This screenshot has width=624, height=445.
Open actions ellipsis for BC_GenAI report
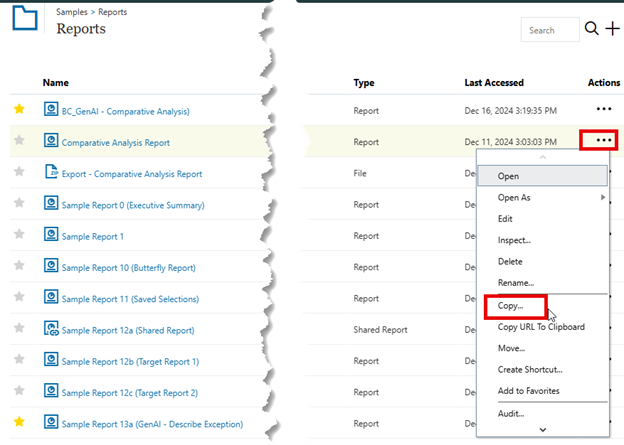click(x=603, y=109)
